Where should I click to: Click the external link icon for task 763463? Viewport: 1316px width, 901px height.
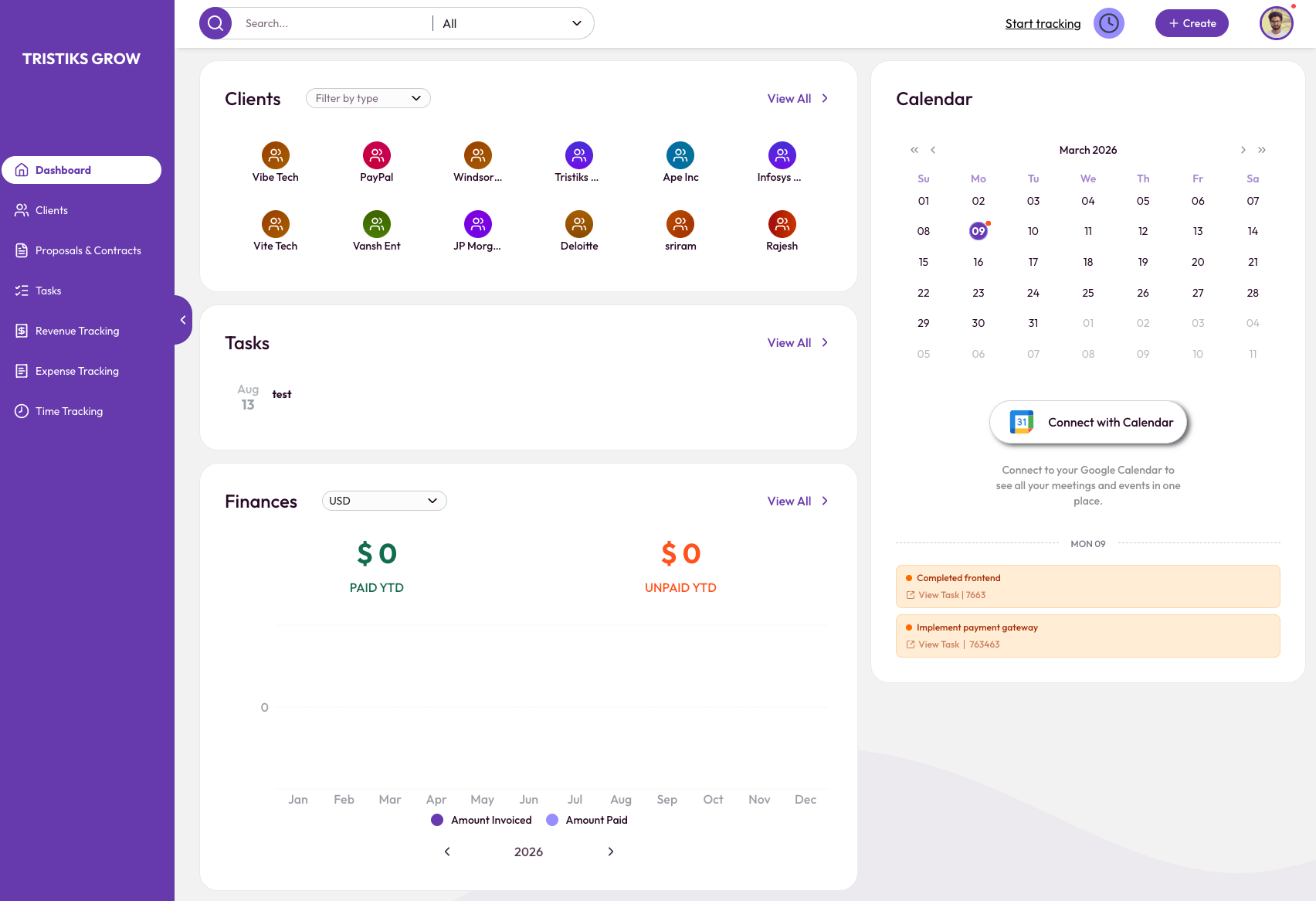click(x=911, y=644)
